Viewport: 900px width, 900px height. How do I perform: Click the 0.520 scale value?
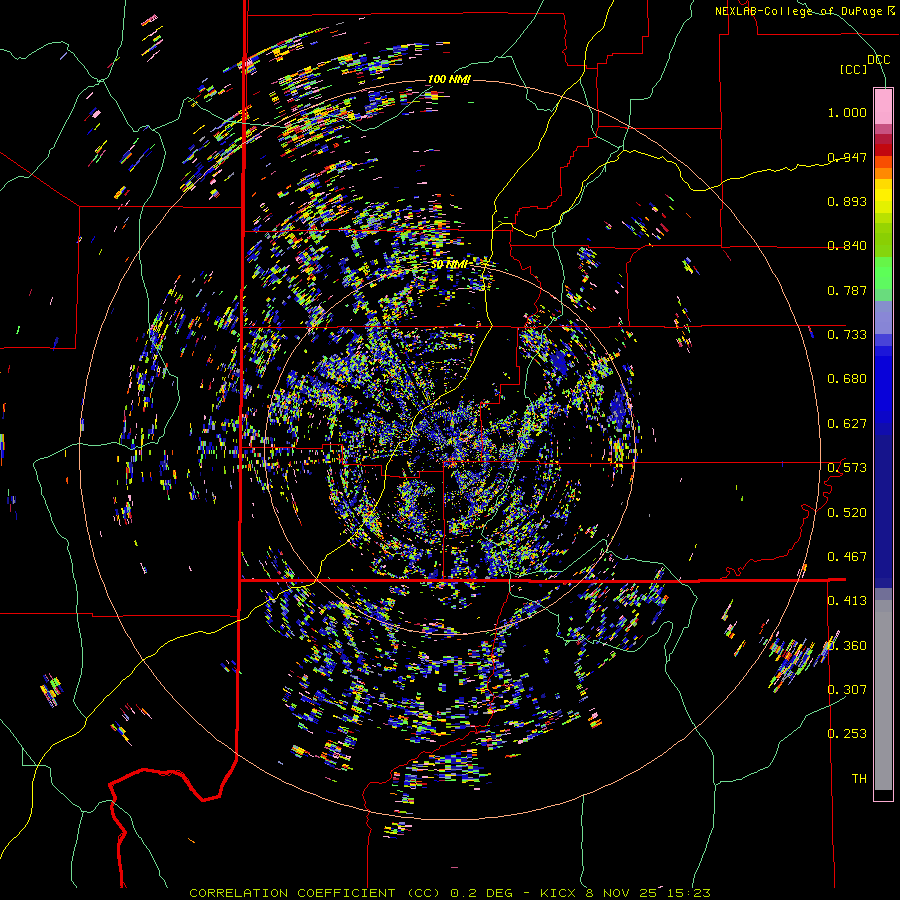(847, 513)
